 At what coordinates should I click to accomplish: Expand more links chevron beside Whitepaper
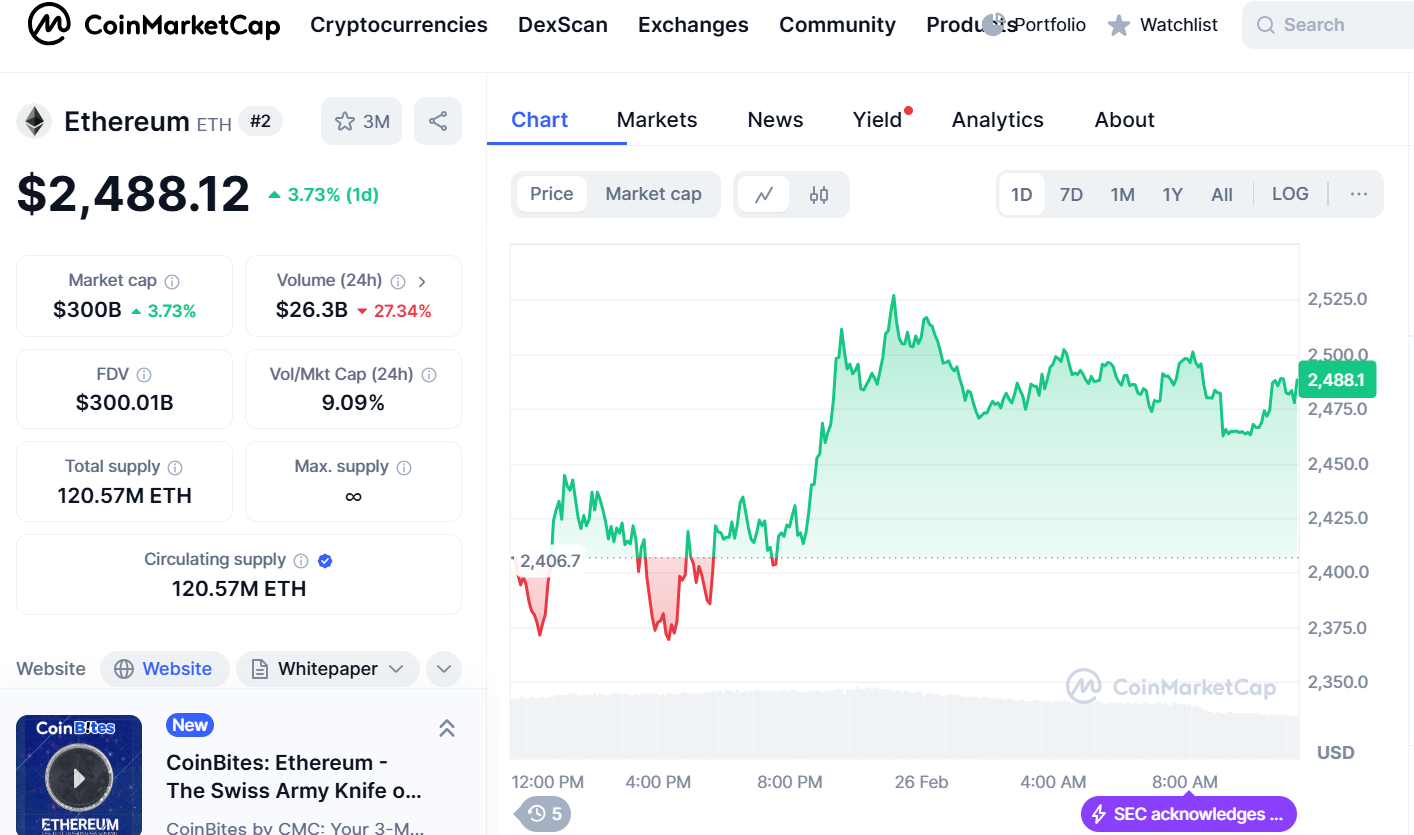click(x=444, y=669)
